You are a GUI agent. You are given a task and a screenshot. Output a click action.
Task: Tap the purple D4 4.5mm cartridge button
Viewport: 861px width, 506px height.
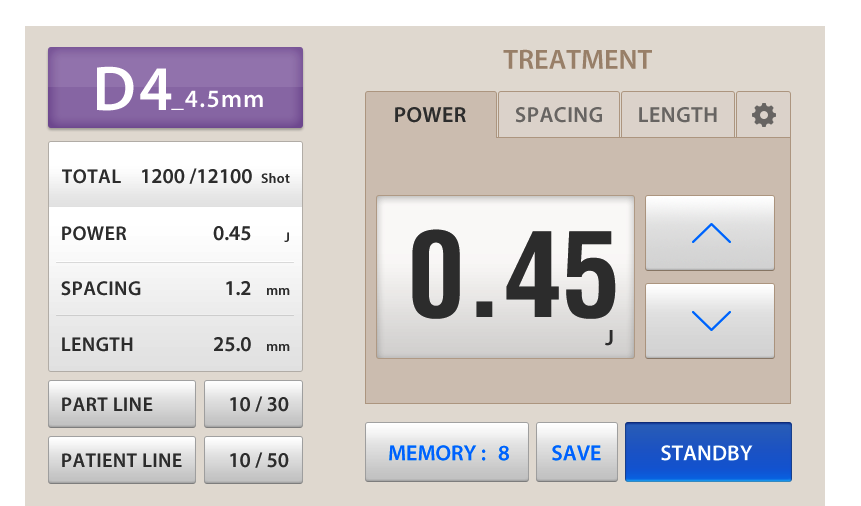(175, 88)
